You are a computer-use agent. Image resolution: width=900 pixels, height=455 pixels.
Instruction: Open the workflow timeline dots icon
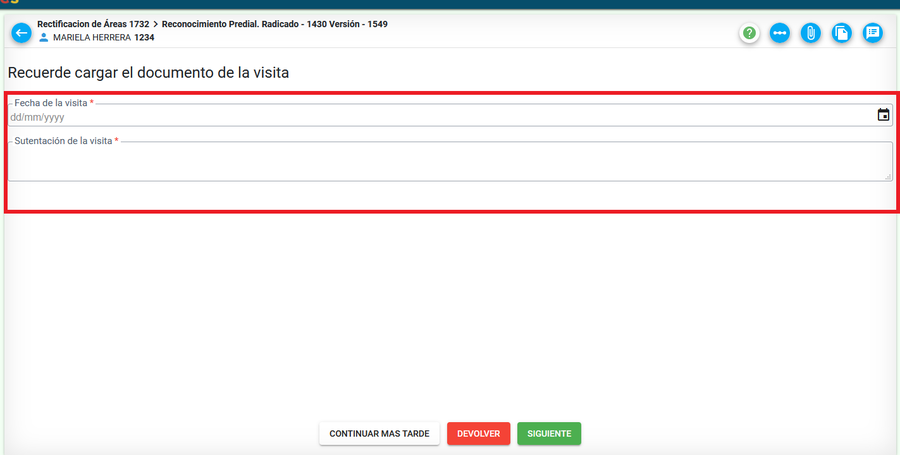point(780,33)
